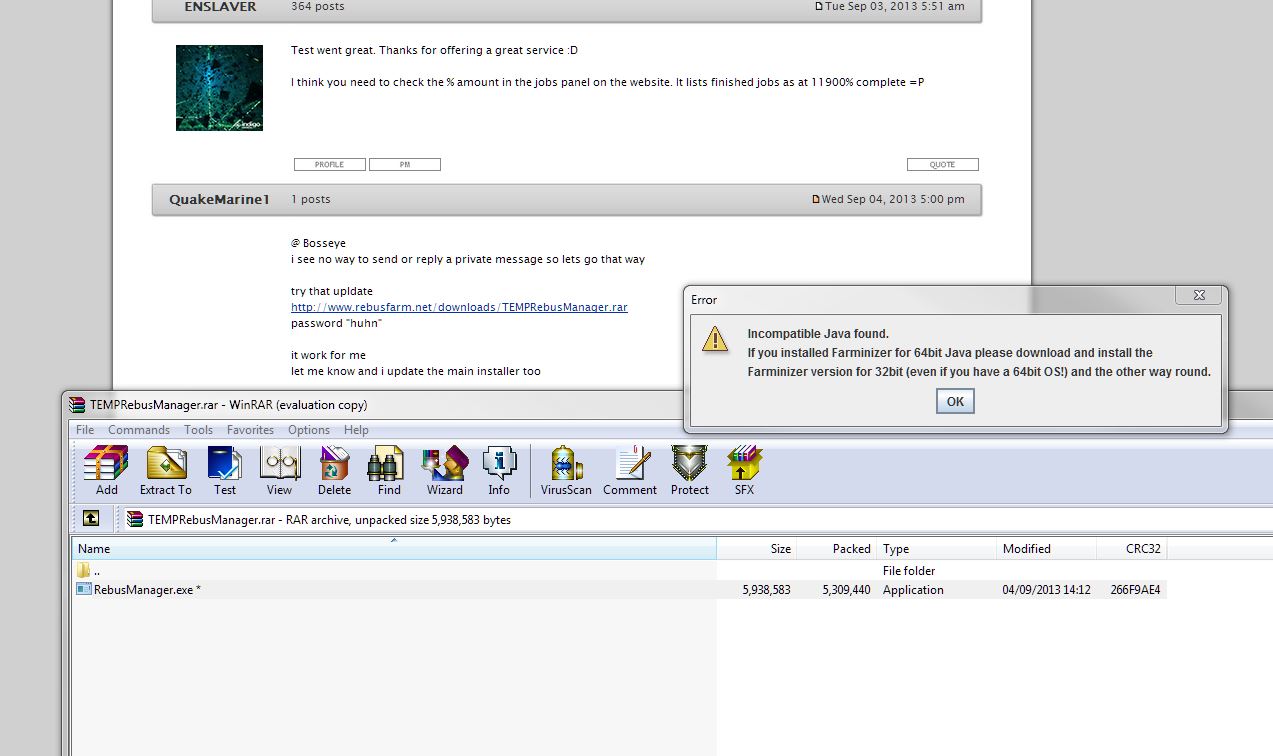Click the Delete toolbar icon
Image resolution: width=1273 pixels, height=756 pixels.
click(334, 470)
